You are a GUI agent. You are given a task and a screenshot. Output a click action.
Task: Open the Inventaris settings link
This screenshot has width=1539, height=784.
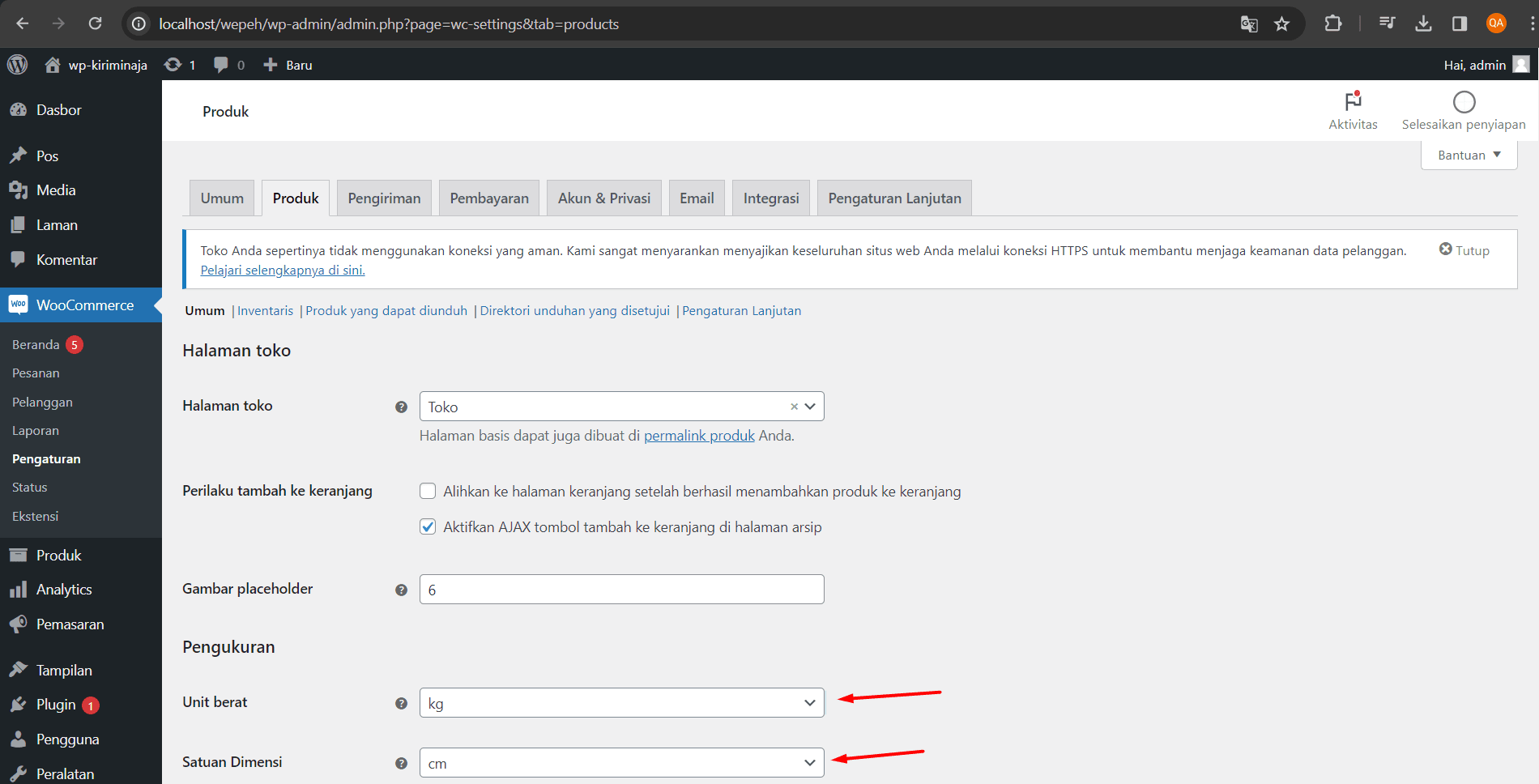click(x=264, y=310)
